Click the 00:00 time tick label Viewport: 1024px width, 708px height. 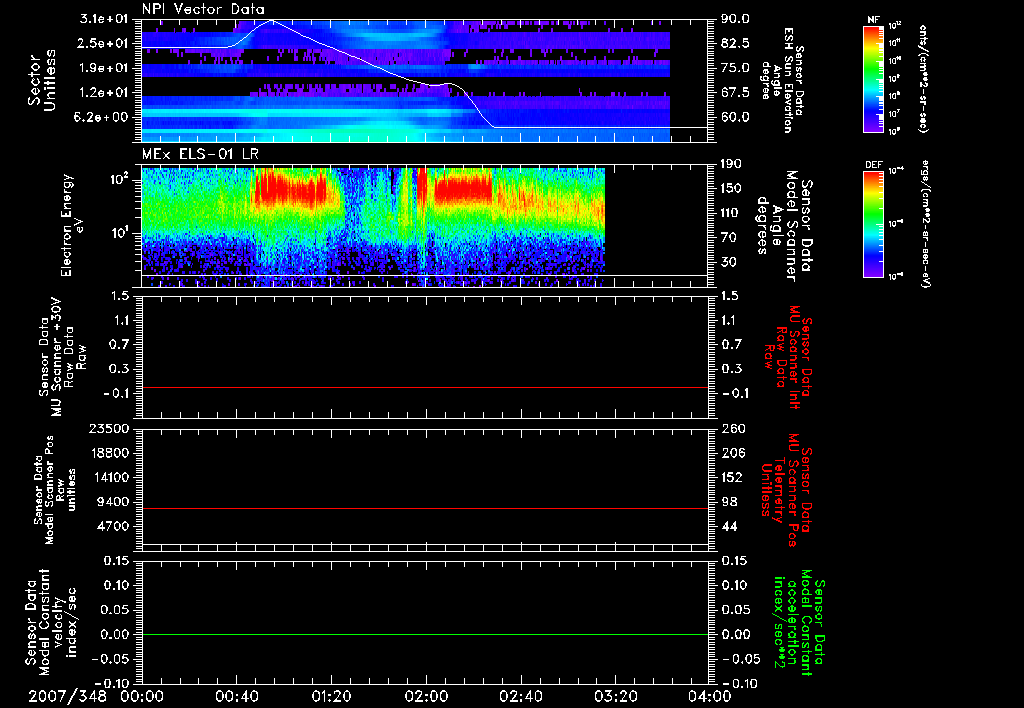142,697
